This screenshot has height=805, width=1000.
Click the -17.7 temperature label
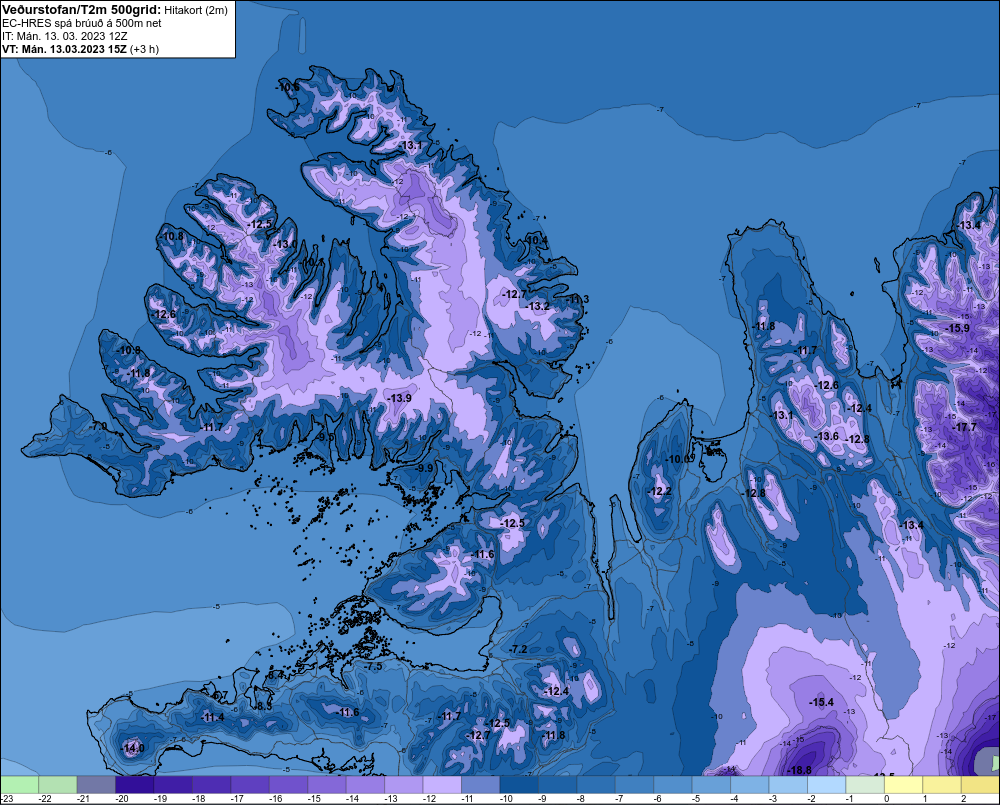click(x=964, y=427)
